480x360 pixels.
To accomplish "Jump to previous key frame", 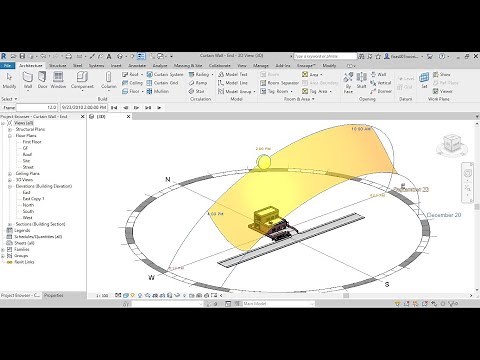I will pos(114,108).
